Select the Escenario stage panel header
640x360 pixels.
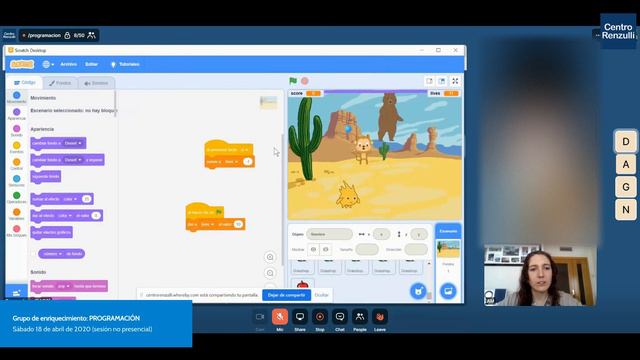coord(448,231)
